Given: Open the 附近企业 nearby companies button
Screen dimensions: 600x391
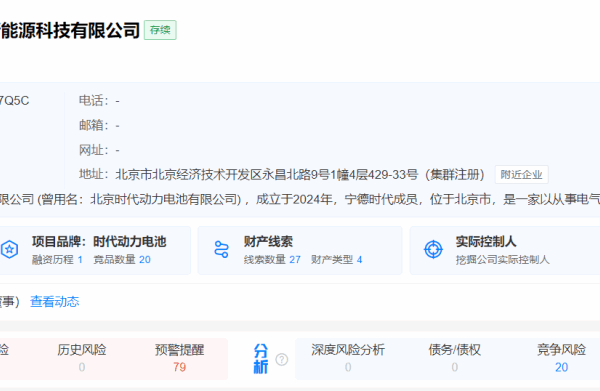Looking at the screenshot, I should coord(521,175).
